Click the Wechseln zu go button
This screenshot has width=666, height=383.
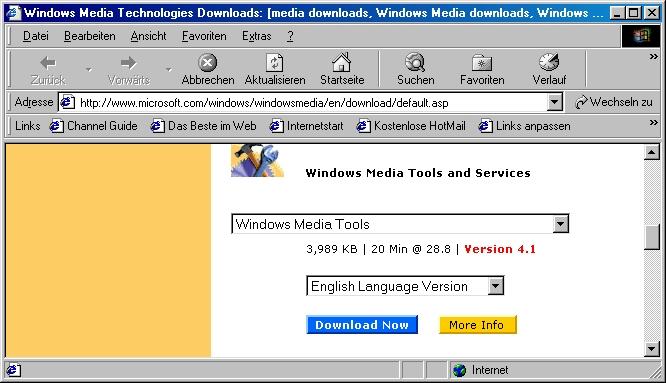click(x=613, y=102)
